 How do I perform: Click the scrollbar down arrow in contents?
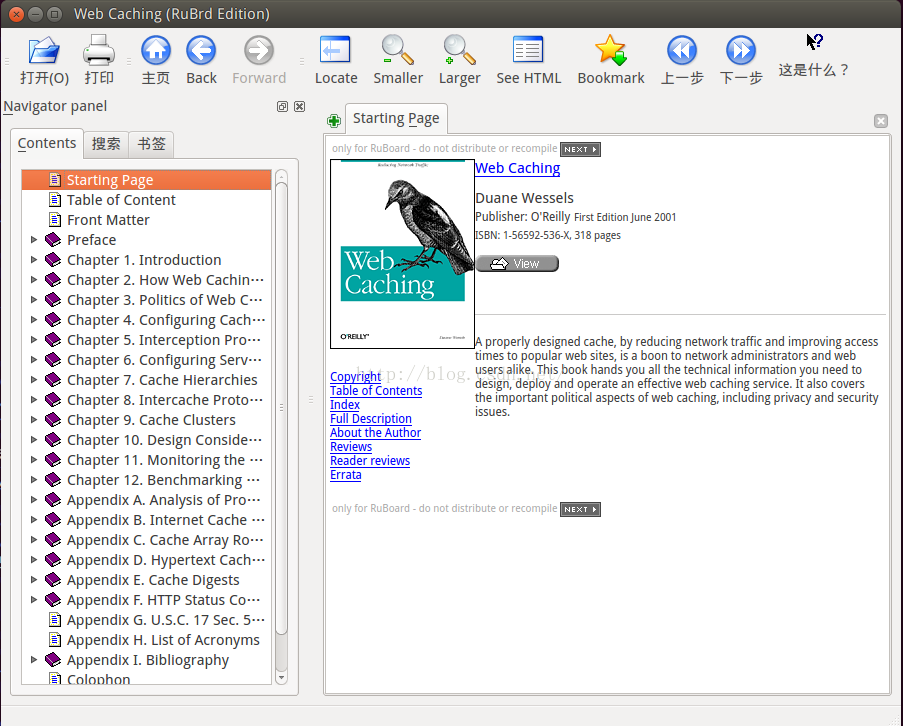[x=281, y=678]
